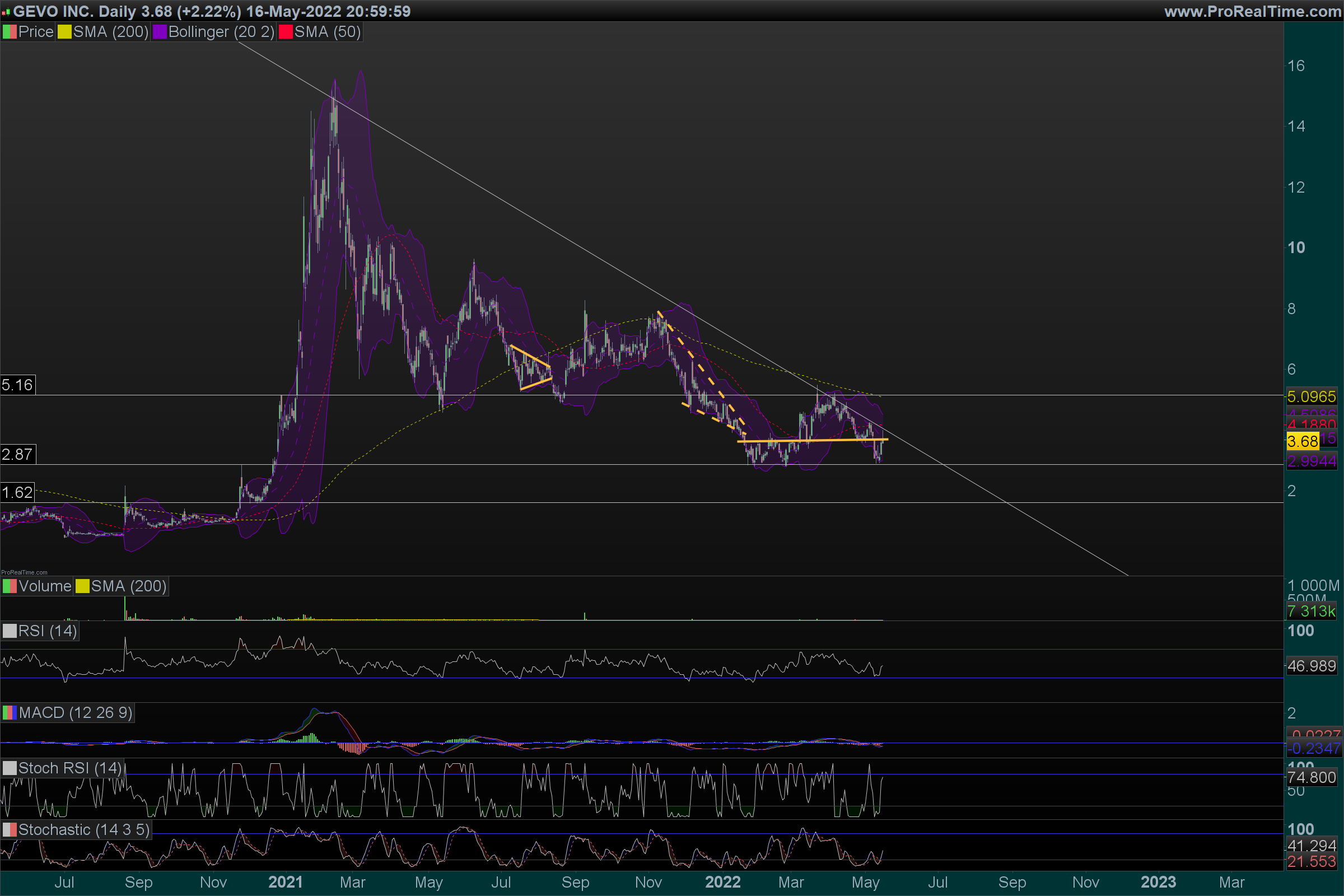Screen dimensions: 1344x896
Task: Click the 46.989 RSI value tag
Action: click(x=1312, y=666)
